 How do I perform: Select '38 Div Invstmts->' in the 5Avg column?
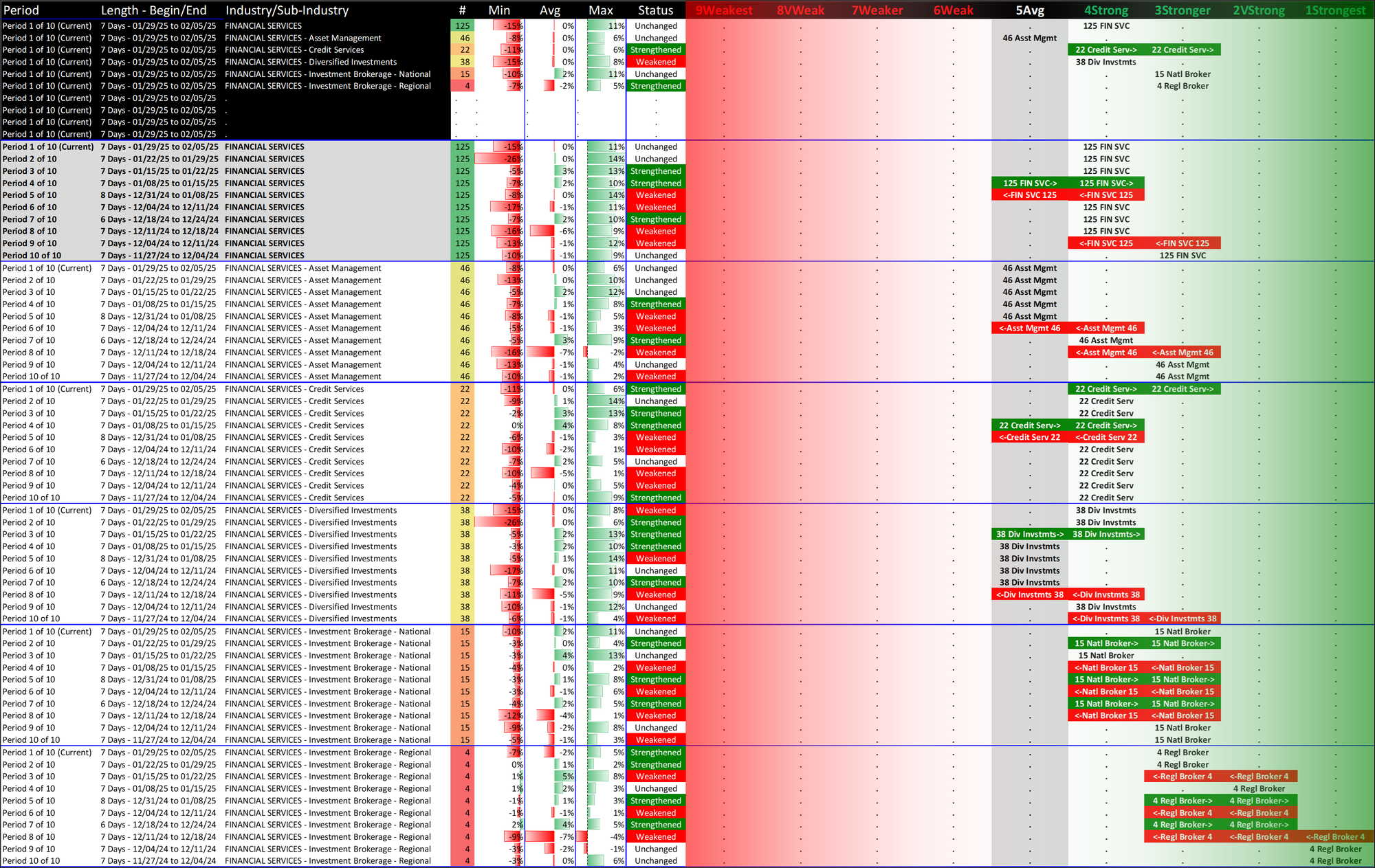pyautogui.click(x=1029, y=535)
